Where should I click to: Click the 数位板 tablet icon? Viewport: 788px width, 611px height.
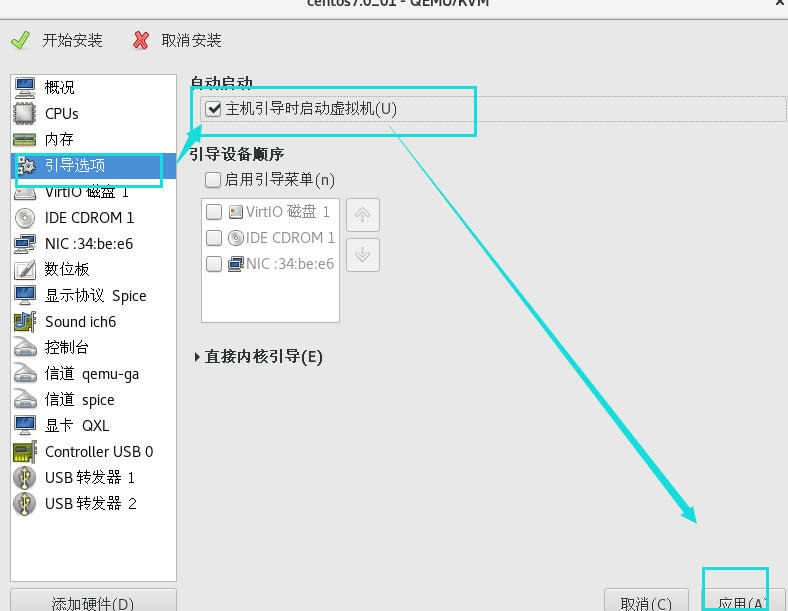tap(25, 270)
